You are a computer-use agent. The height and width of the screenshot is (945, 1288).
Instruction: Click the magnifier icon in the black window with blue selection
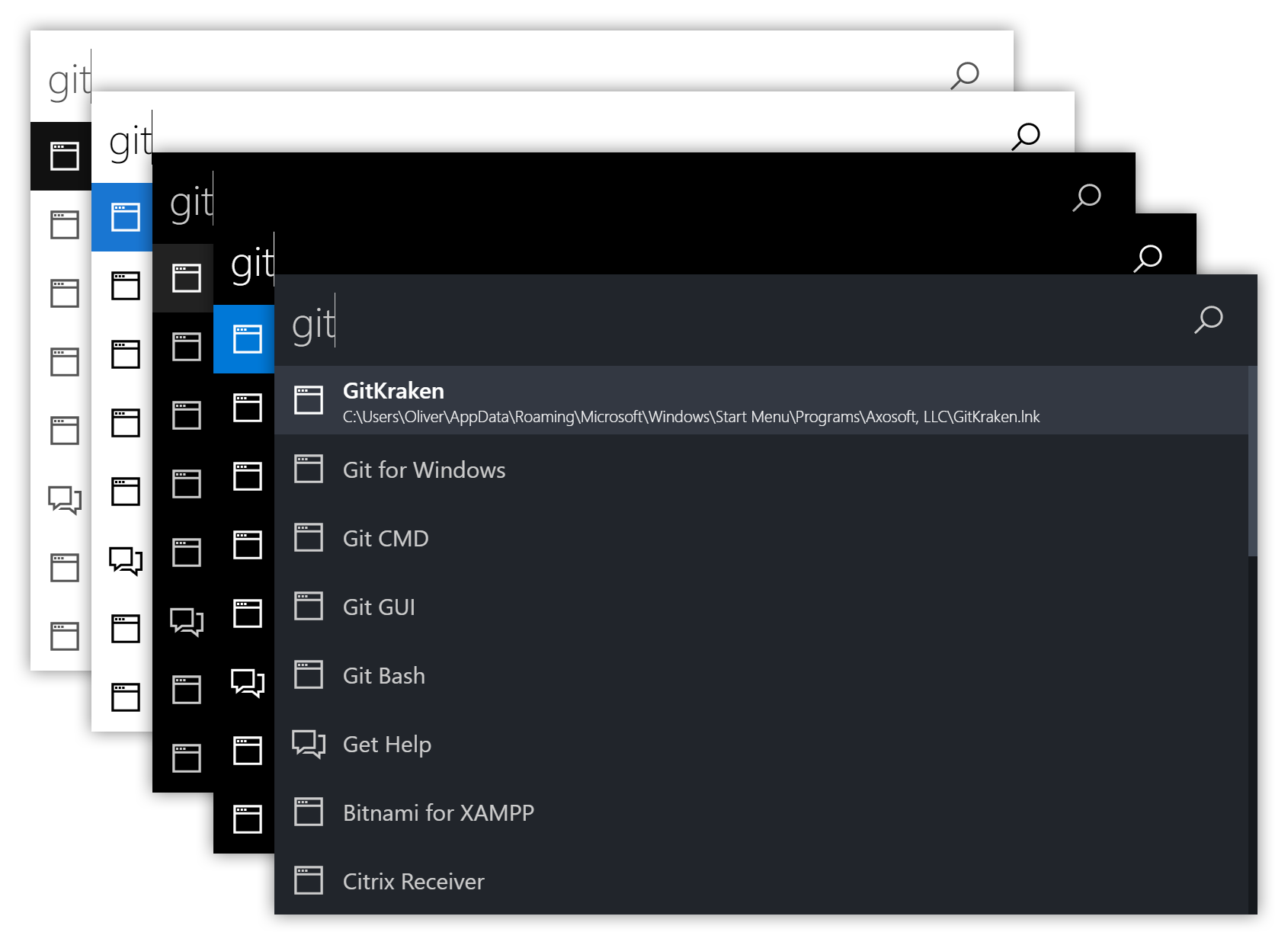[1148, 258]
